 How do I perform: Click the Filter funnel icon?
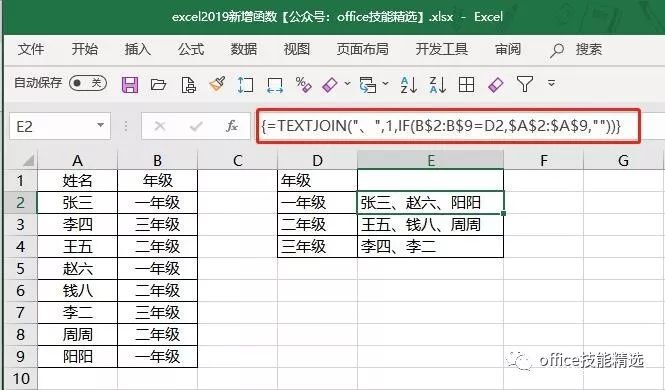tap(525, 84)
